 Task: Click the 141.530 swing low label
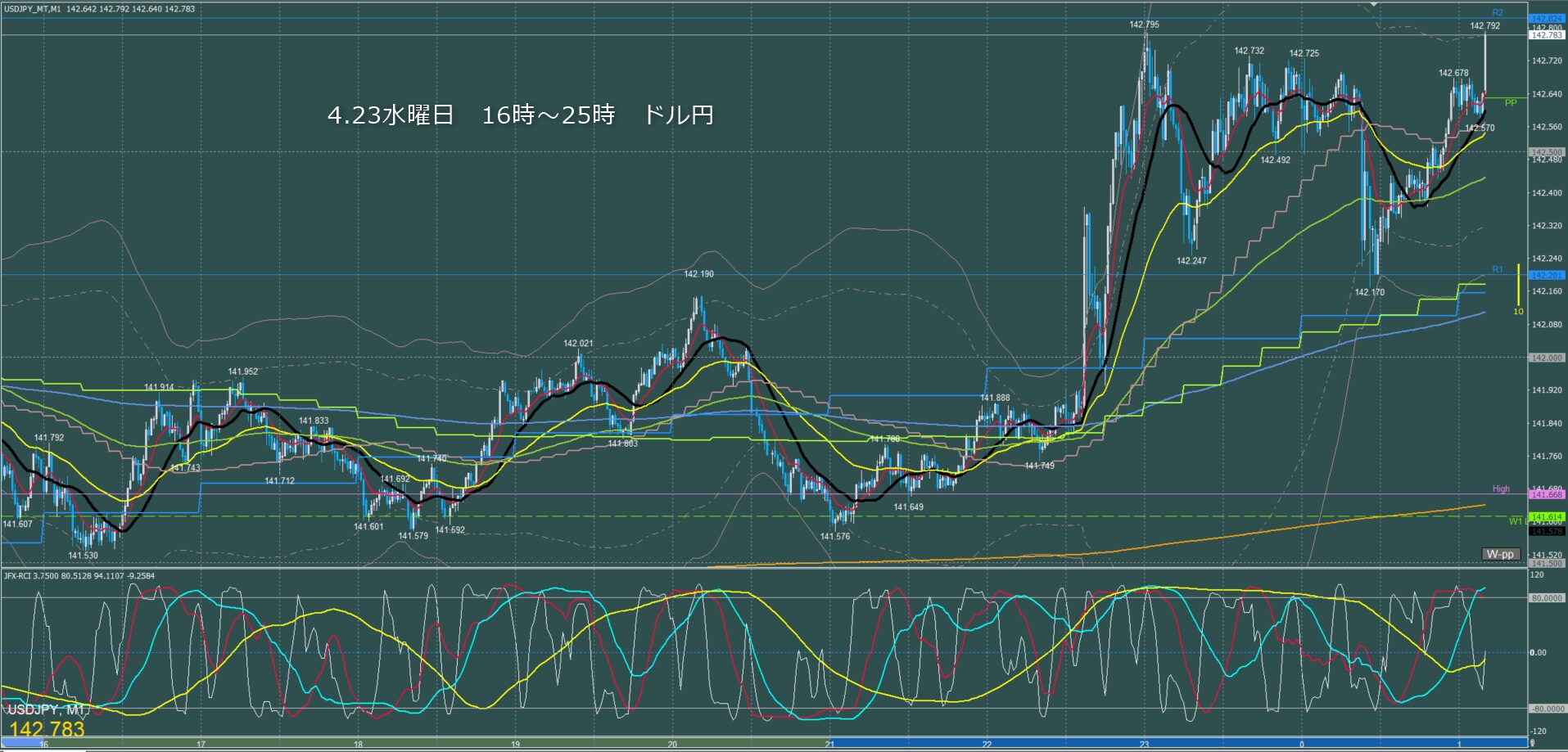[83, 556]
